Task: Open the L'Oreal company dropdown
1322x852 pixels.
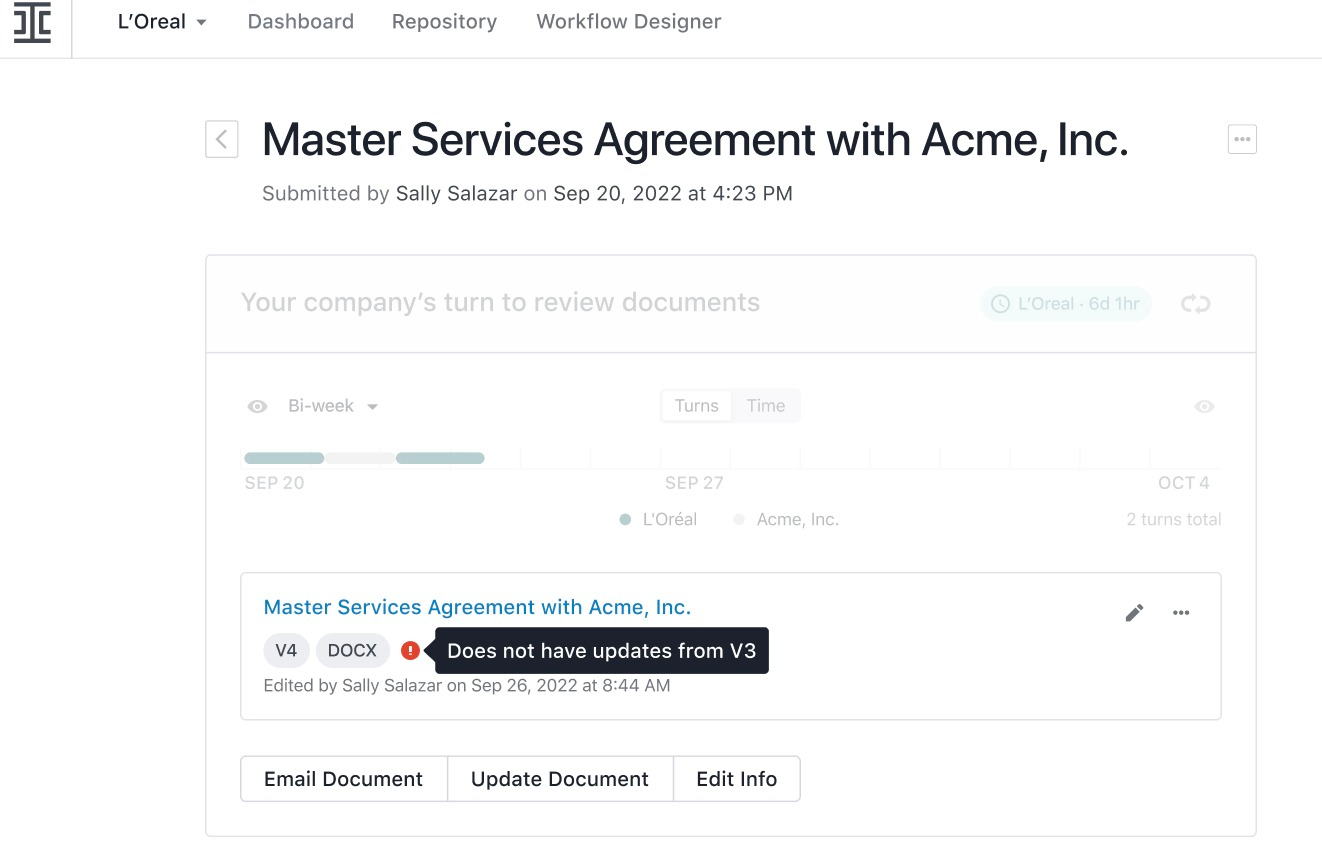Action: coord(162,22)
